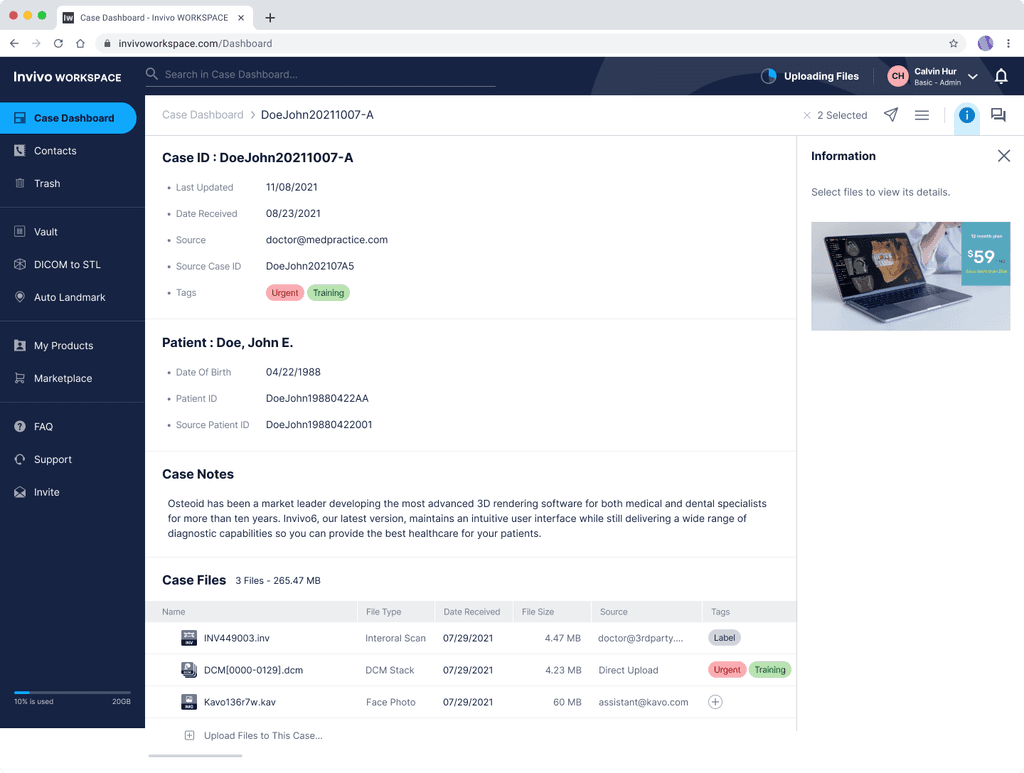Click the search magnifier icon
The width and height of the screenshot is (1024, 773).
152,74
